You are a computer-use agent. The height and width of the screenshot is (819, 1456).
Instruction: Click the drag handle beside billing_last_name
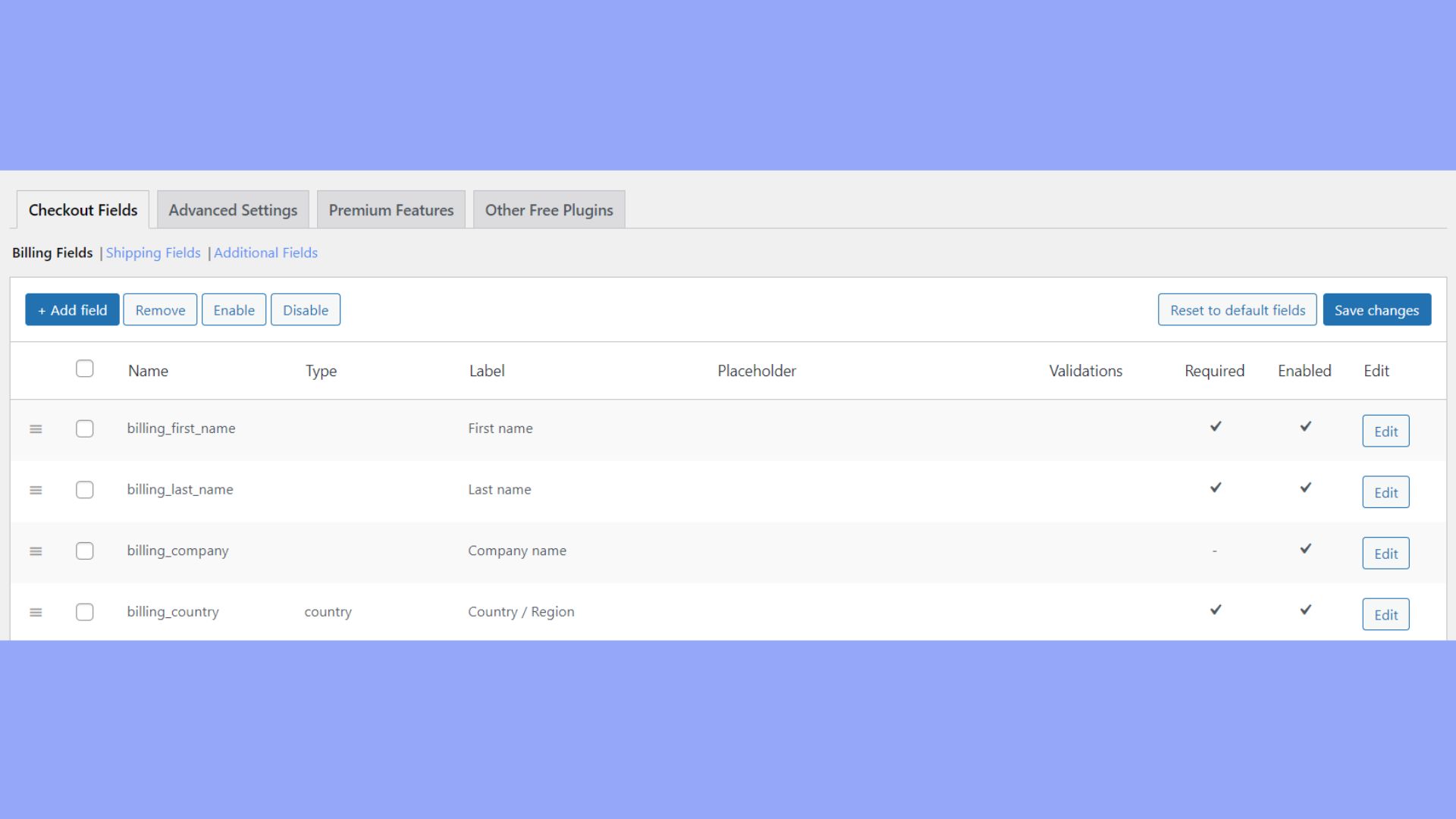pos(36,490)
